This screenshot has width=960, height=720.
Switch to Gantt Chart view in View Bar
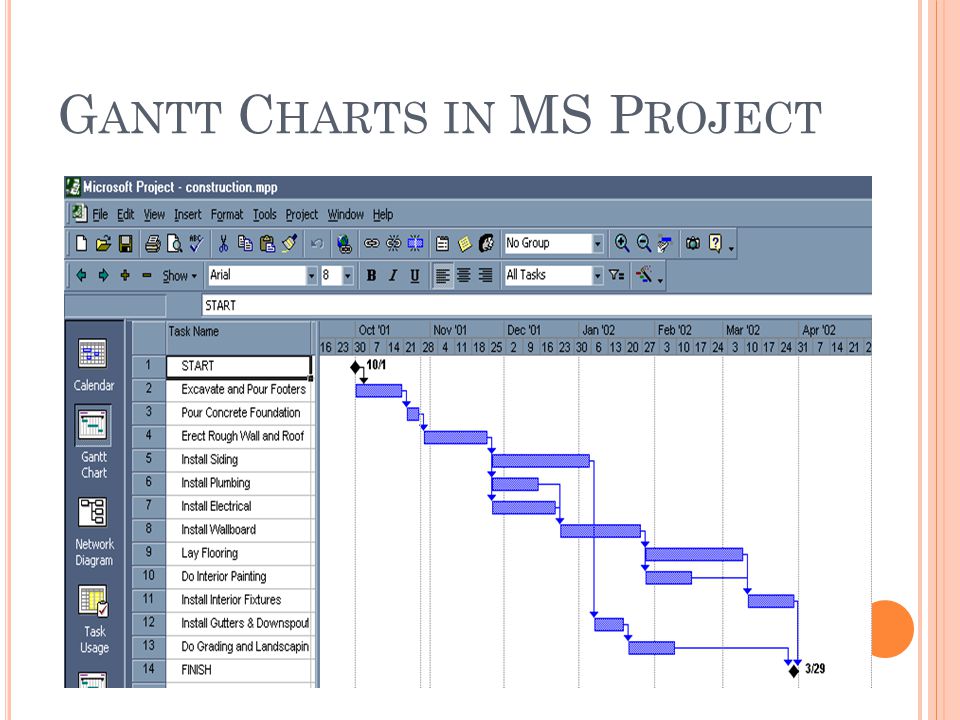point(94,442)
